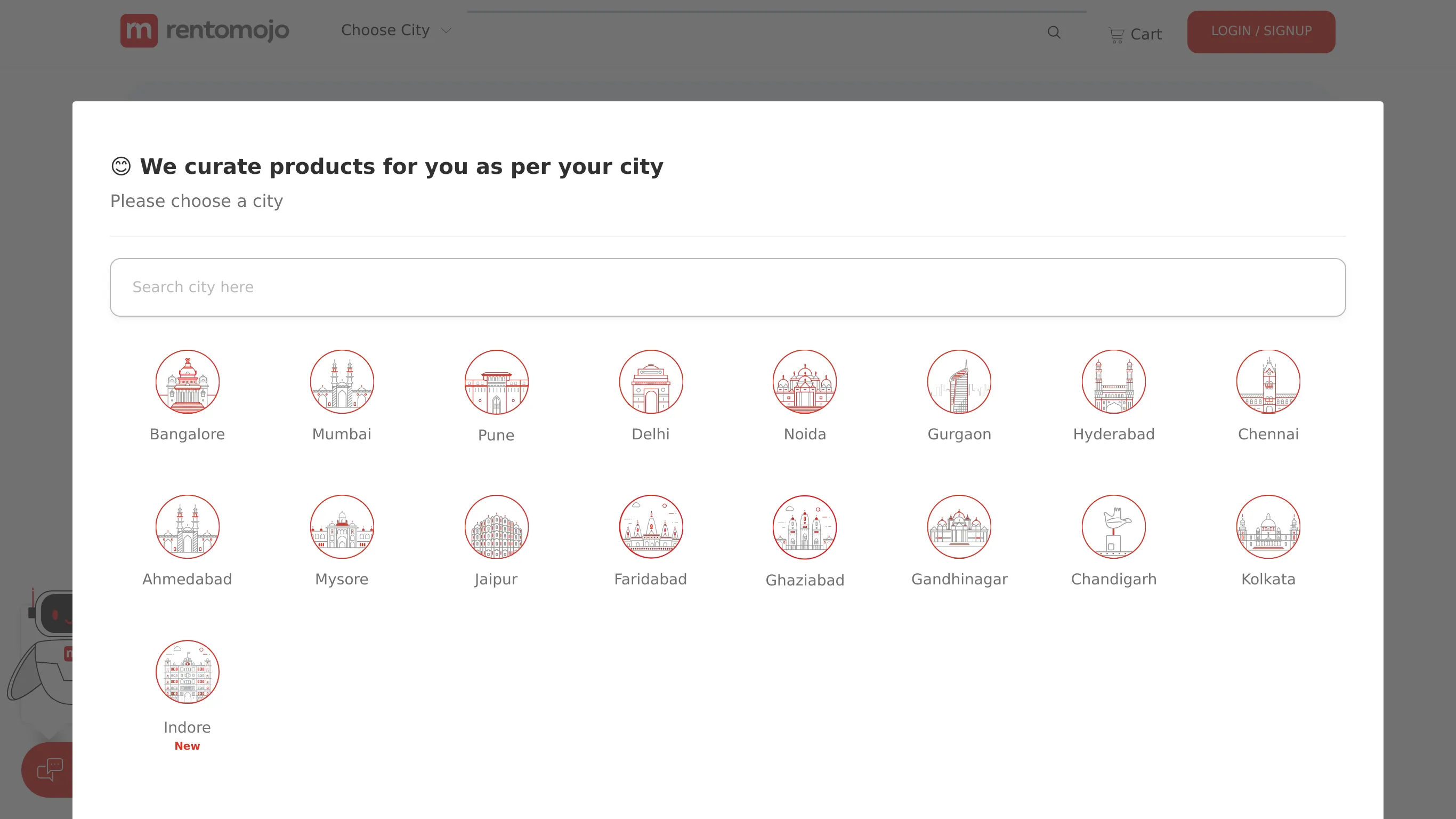The width and height of the screenshot is (1456, 819).
Task: Select the Delhi city icon
Action: pyautogui.click(x=651, y=382)
